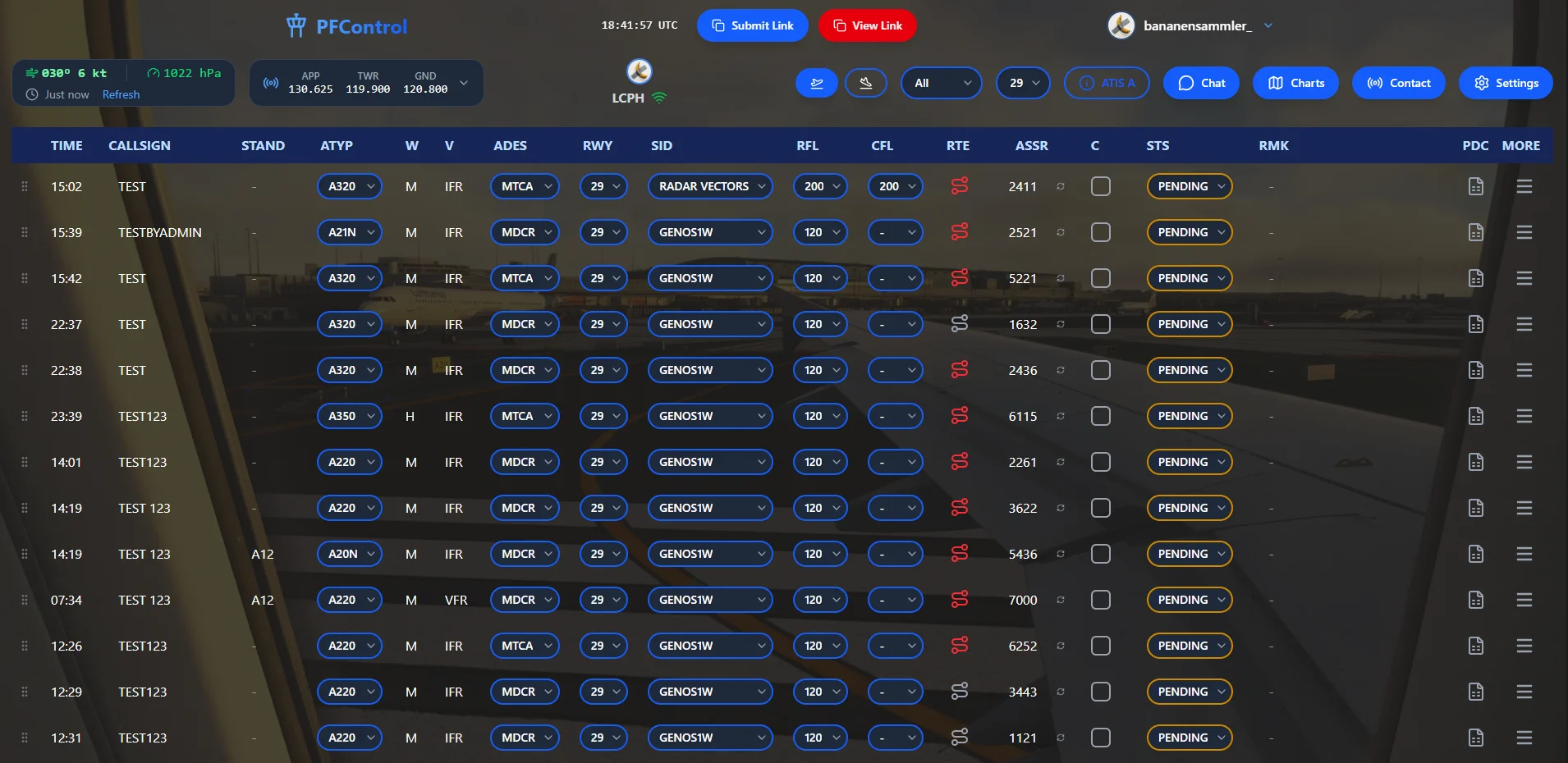Regenerate squawk code 2411 refresh icon
Screen dimensions: 1568x763
1060,186
